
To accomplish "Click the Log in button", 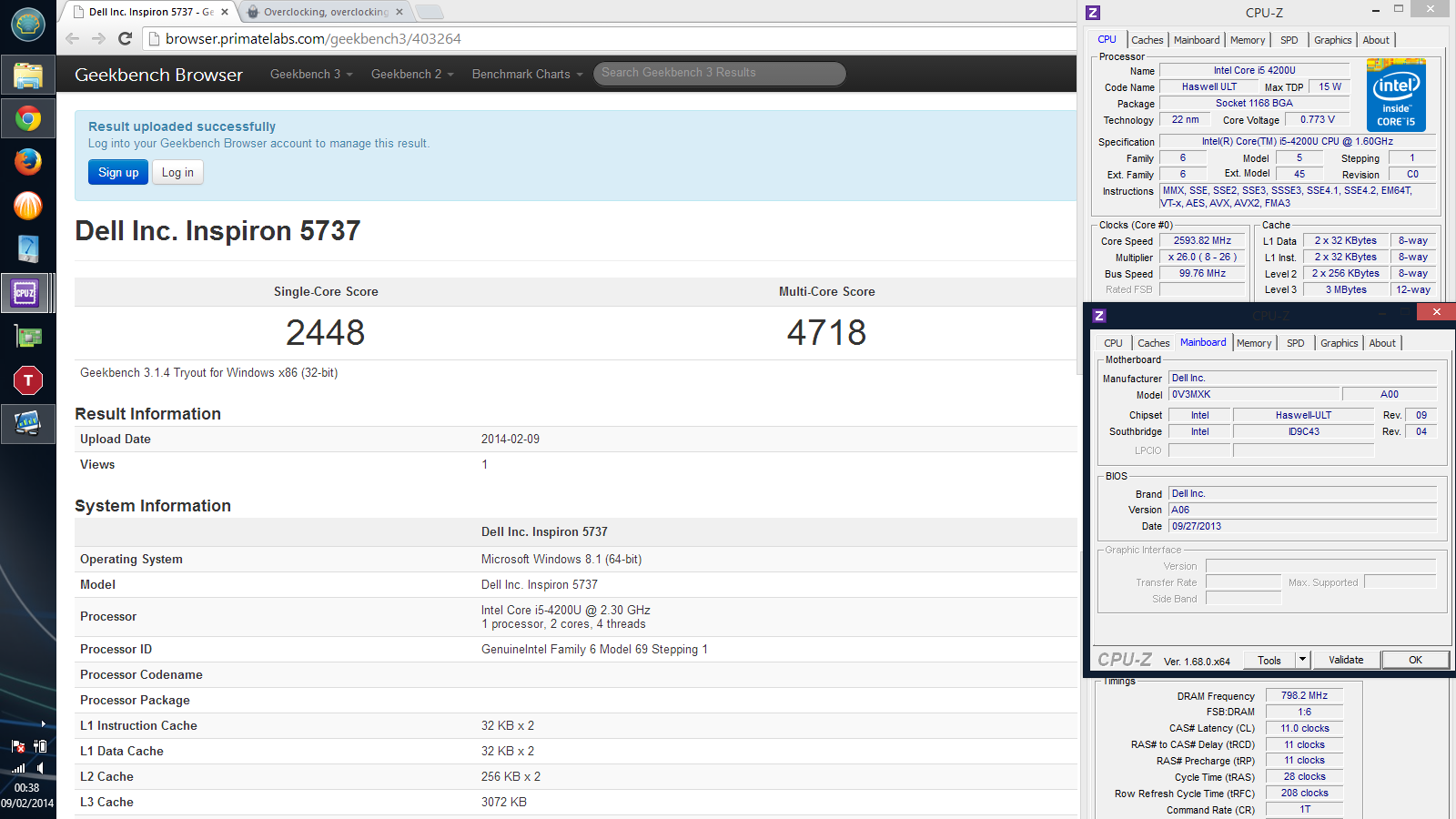I will pos(177,172).
